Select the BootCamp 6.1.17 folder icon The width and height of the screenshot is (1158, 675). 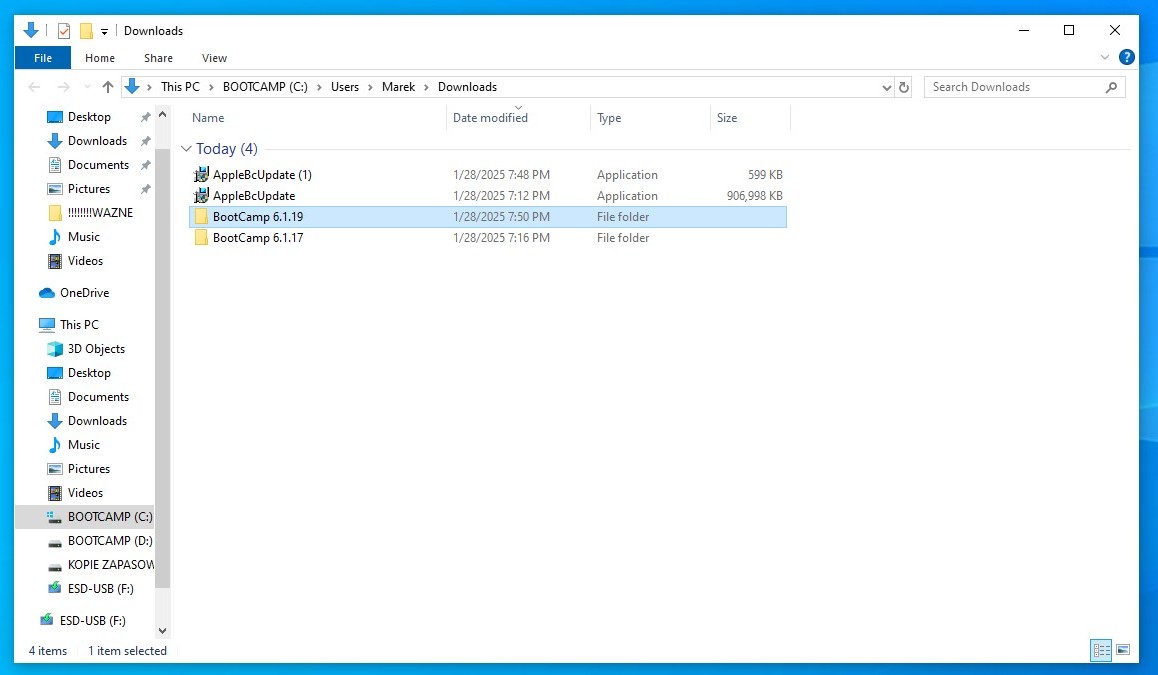click(201, 238)
